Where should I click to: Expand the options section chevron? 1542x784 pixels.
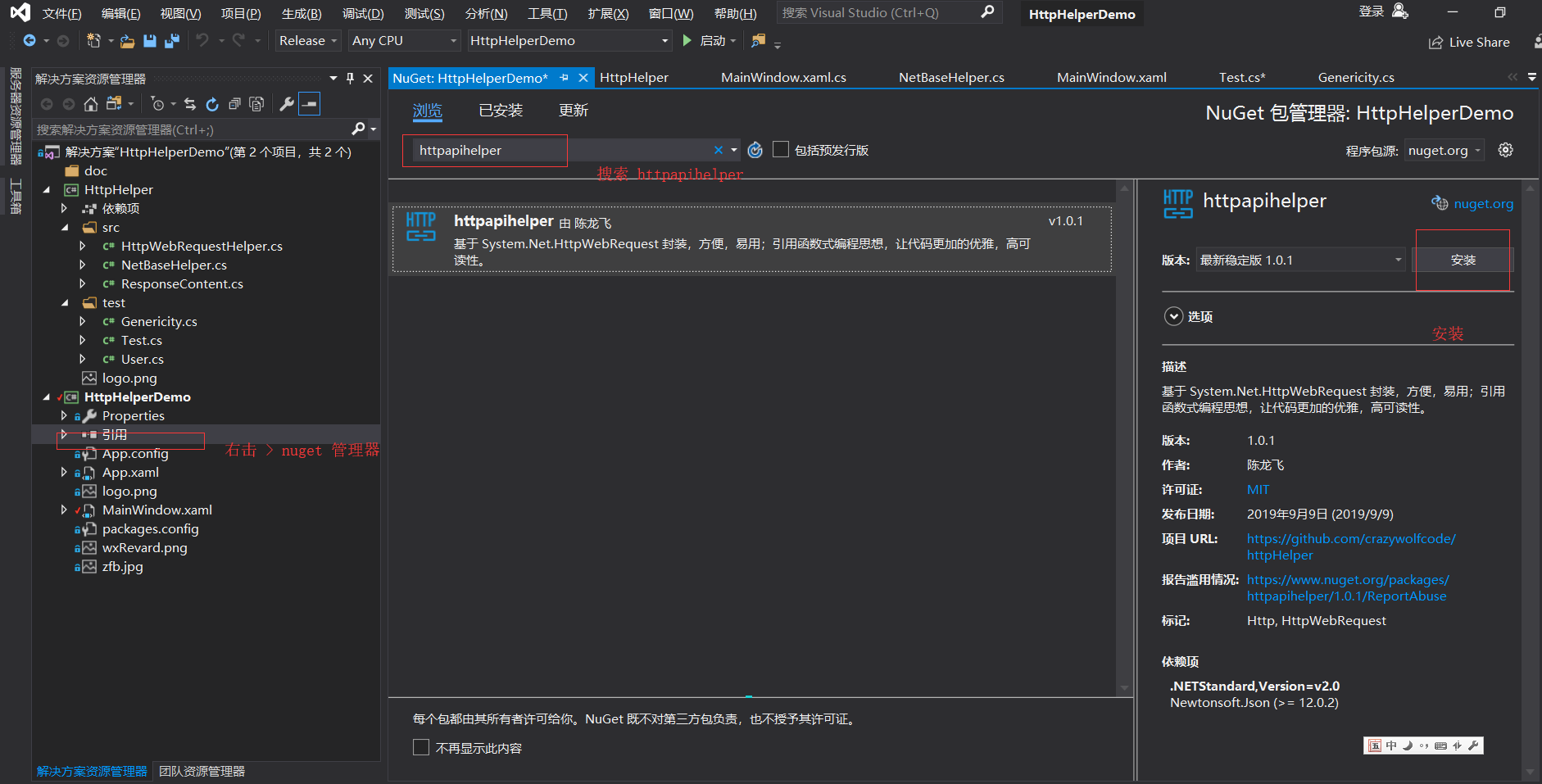[1173, 316]
